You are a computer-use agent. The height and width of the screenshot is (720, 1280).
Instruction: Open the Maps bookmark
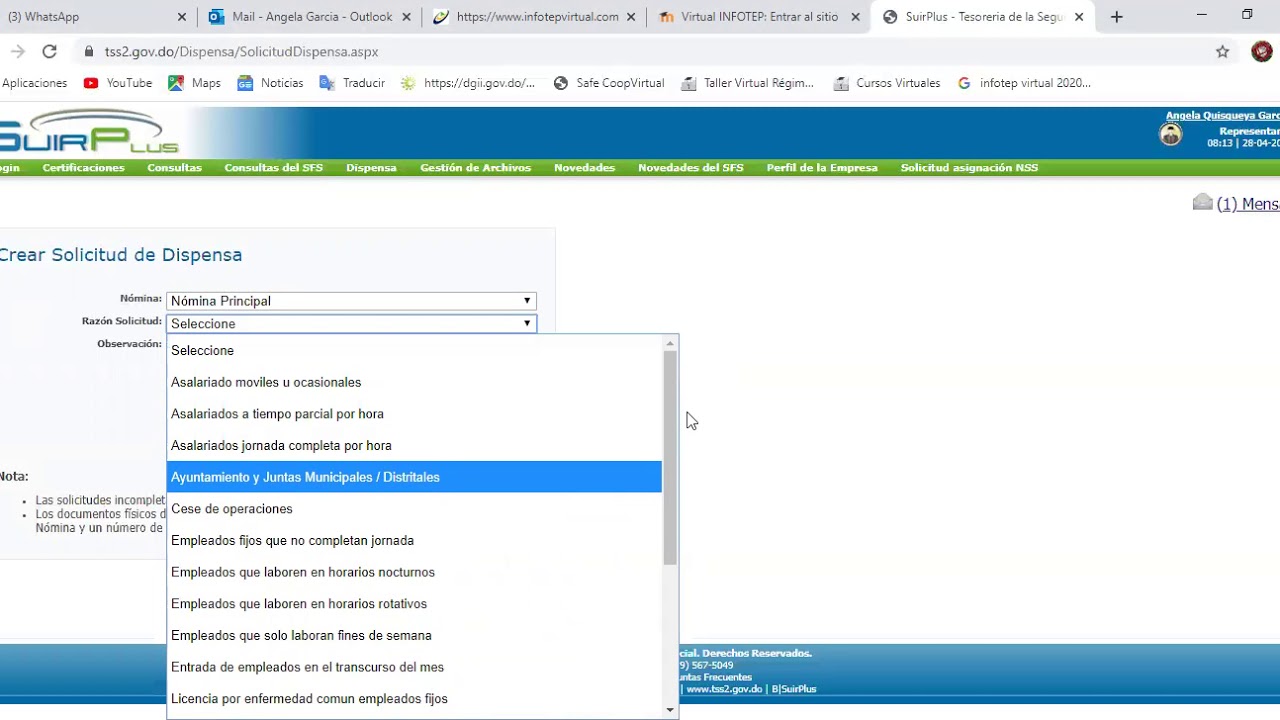tap(194, 83)
